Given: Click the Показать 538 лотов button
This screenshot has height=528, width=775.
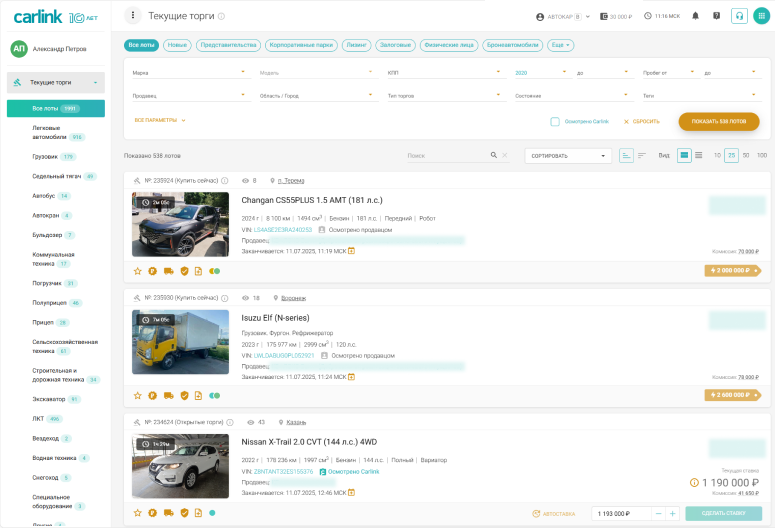Looking at the screenshot, I should click(x=718, y=121).
